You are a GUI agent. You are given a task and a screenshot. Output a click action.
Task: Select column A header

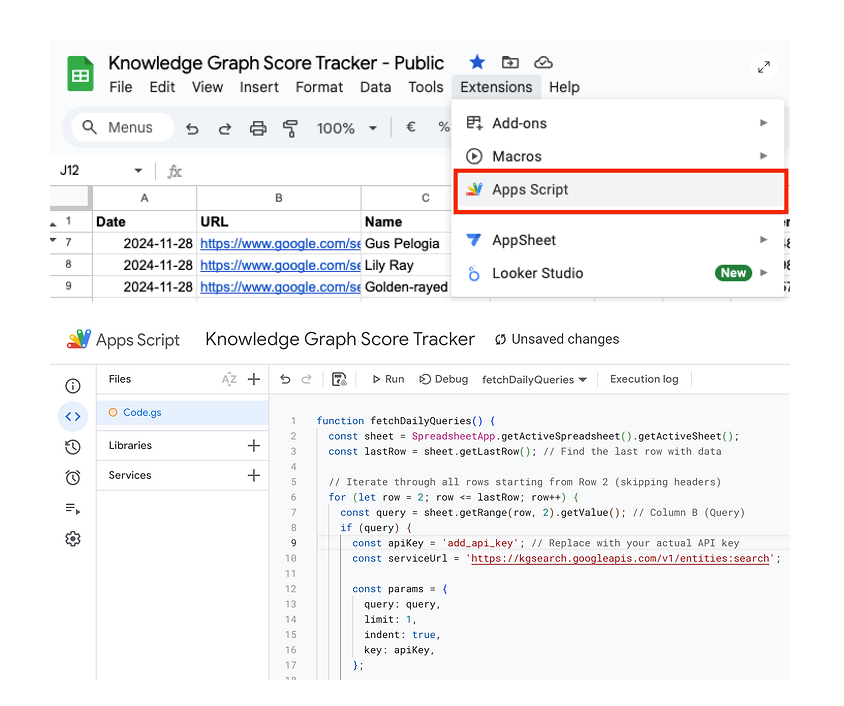tap(144, 198)
